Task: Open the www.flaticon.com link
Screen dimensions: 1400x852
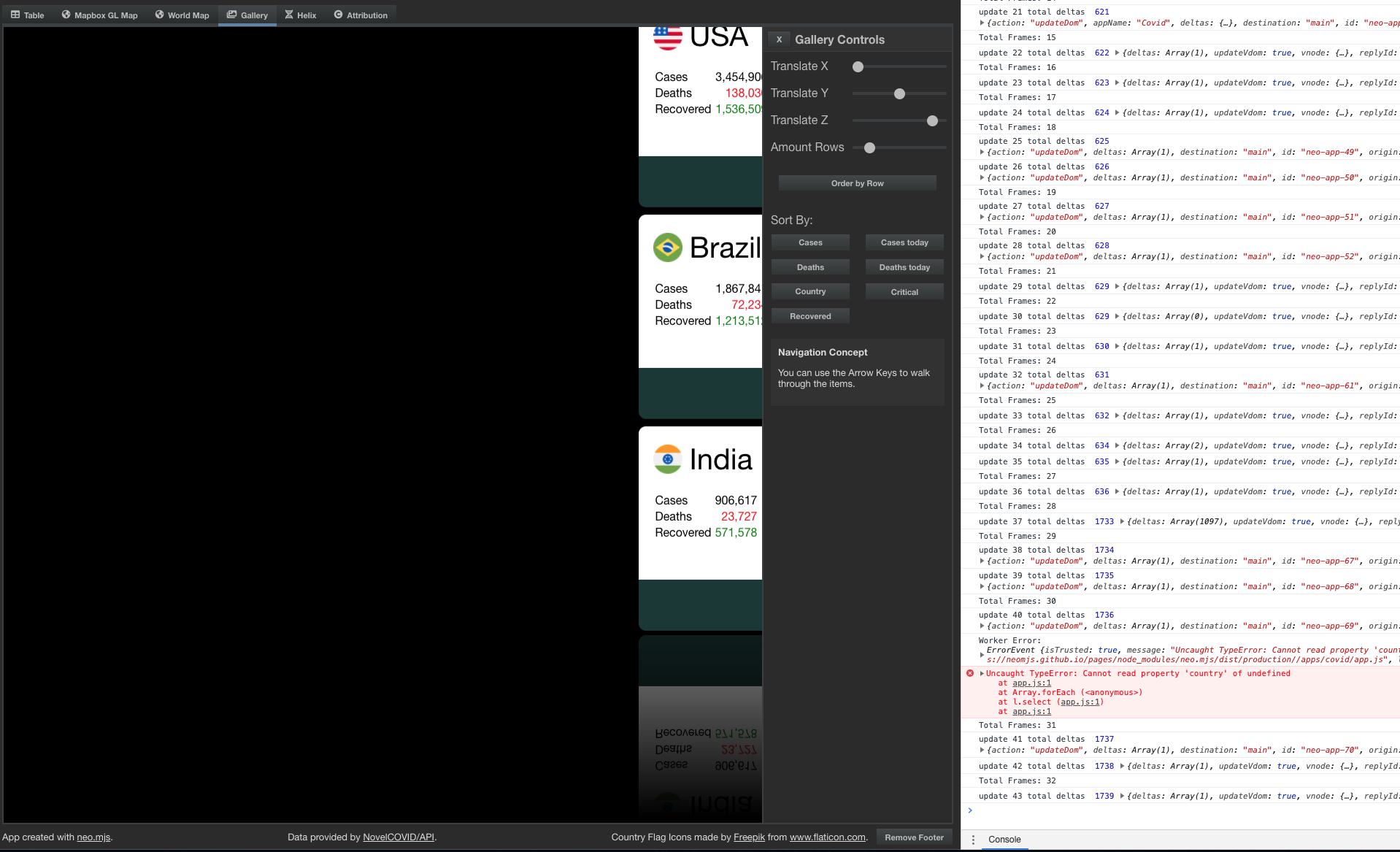Action: click(828, 837)
